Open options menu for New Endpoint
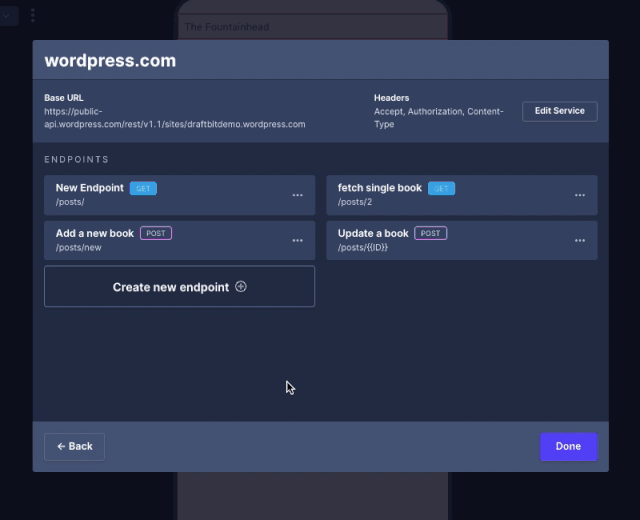Image resolution: width=640 pixels, height=520 pixels. coord(298,196)
